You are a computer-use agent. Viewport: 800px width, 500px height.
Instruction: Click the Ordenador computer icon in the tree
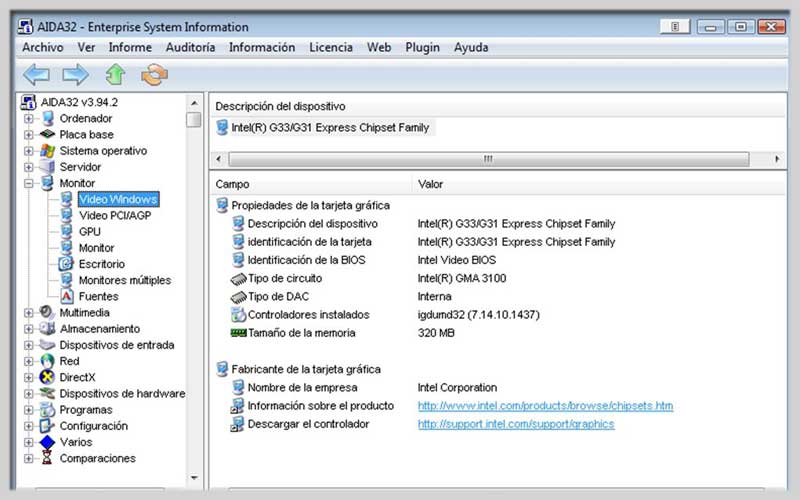coord(48,118)
